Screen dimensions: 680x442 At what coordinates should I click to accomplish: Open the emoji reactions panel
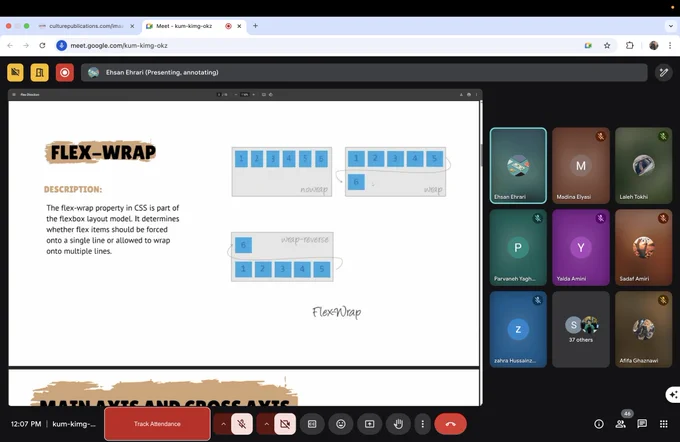tap(341, 424)
